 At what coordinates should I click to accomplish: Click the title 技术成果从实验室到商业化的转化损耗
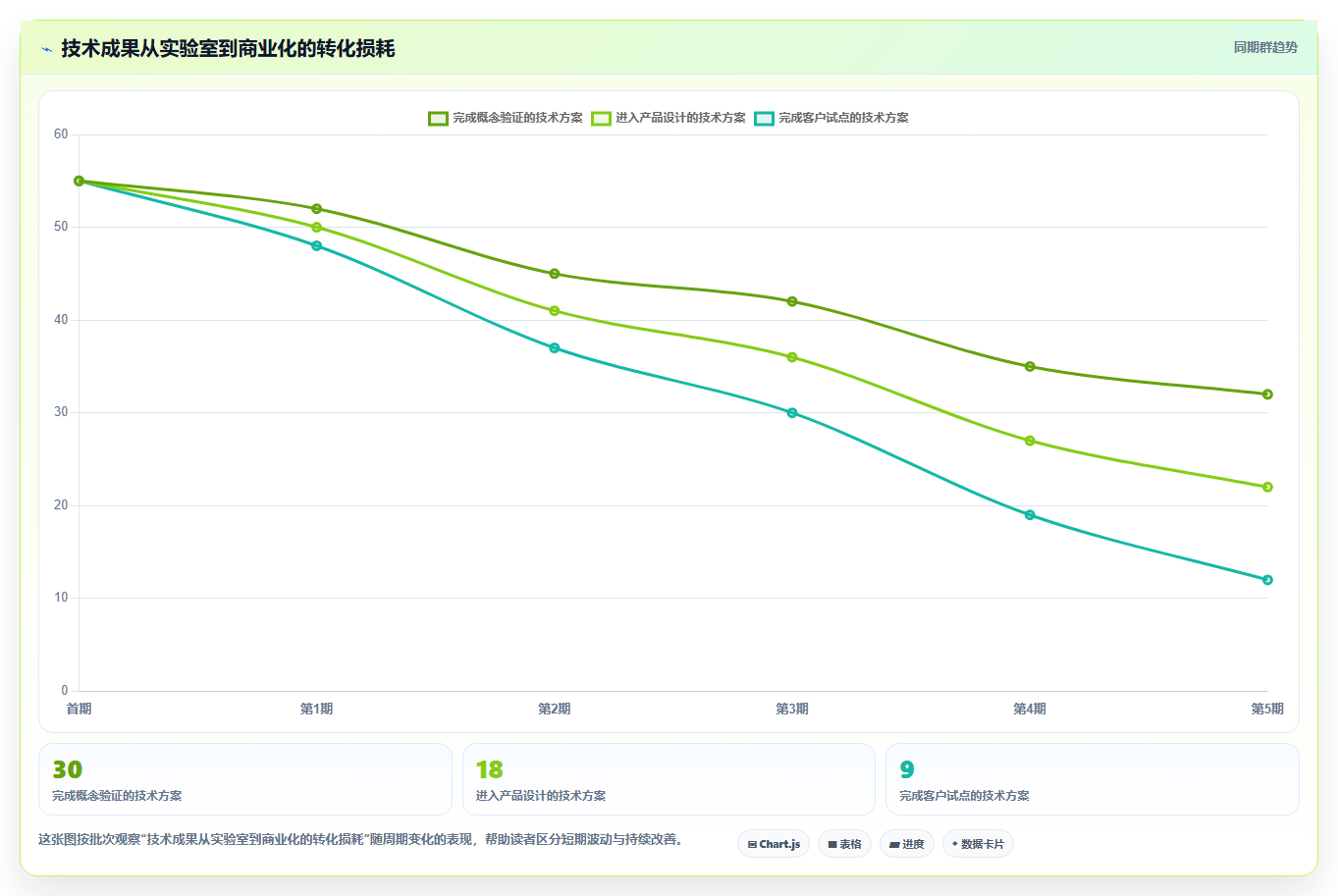228,49
